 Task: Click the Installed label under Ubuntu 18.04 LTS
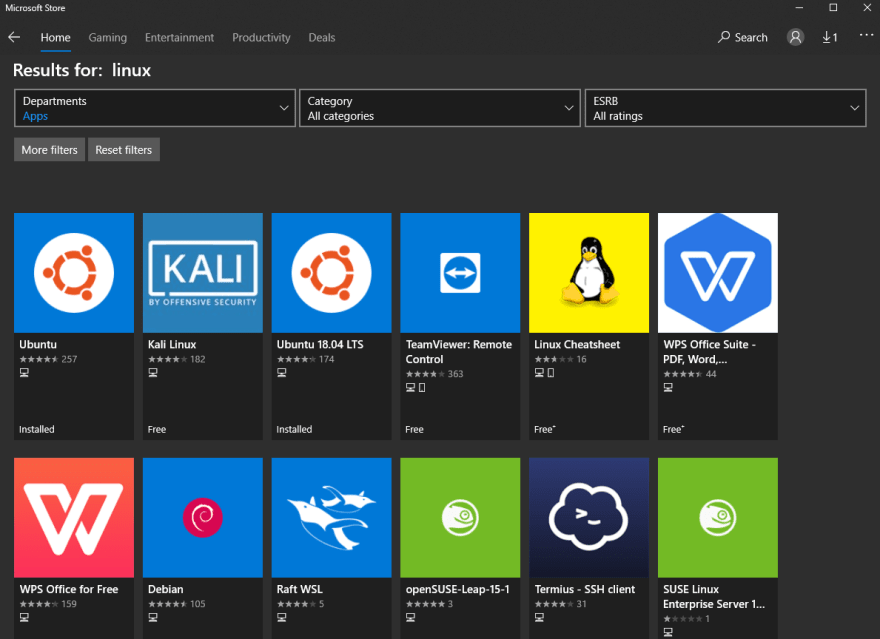tap(294, 429)
